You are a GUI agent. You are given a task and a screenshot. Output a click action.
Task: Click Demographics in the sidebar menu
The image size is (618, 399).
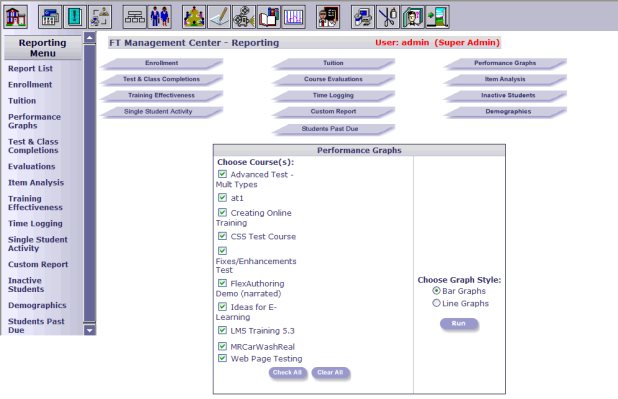[x=37, y=305]
